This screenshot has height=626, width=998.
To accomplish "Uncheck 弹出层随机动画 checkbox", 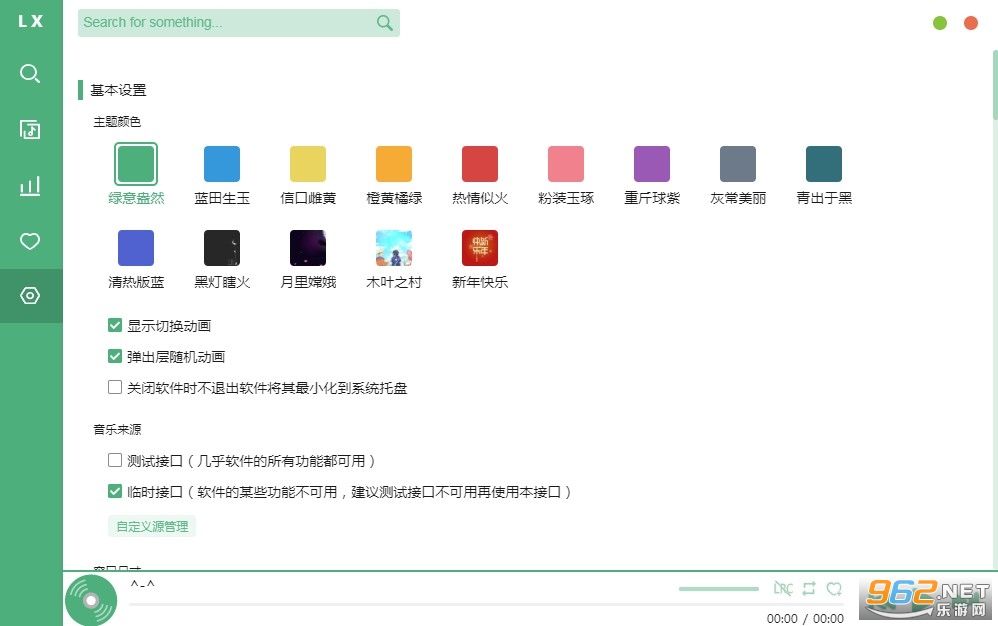I will pos(115,356).
